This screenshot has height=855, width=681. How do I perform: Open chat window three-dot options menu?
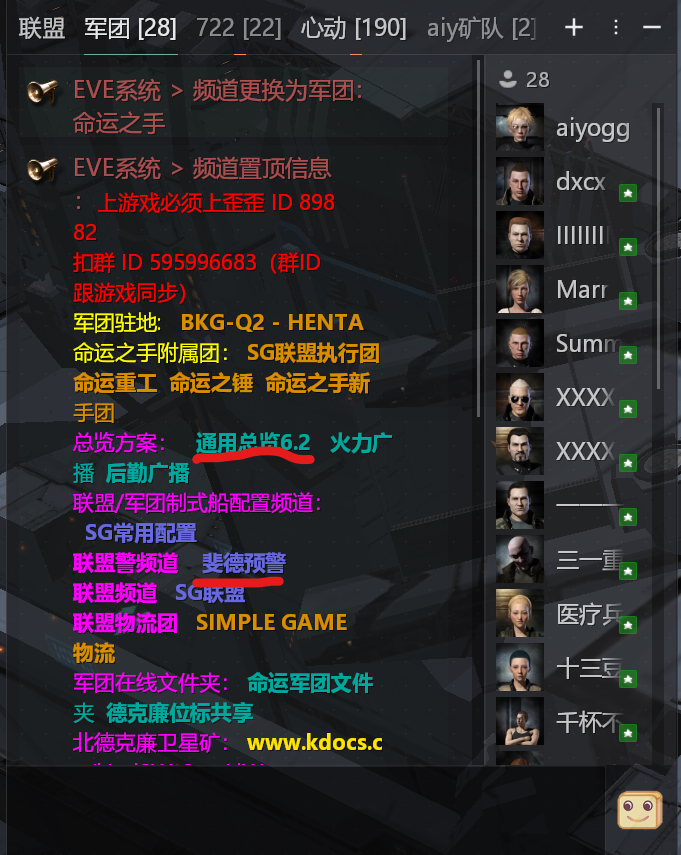point(616,27)
